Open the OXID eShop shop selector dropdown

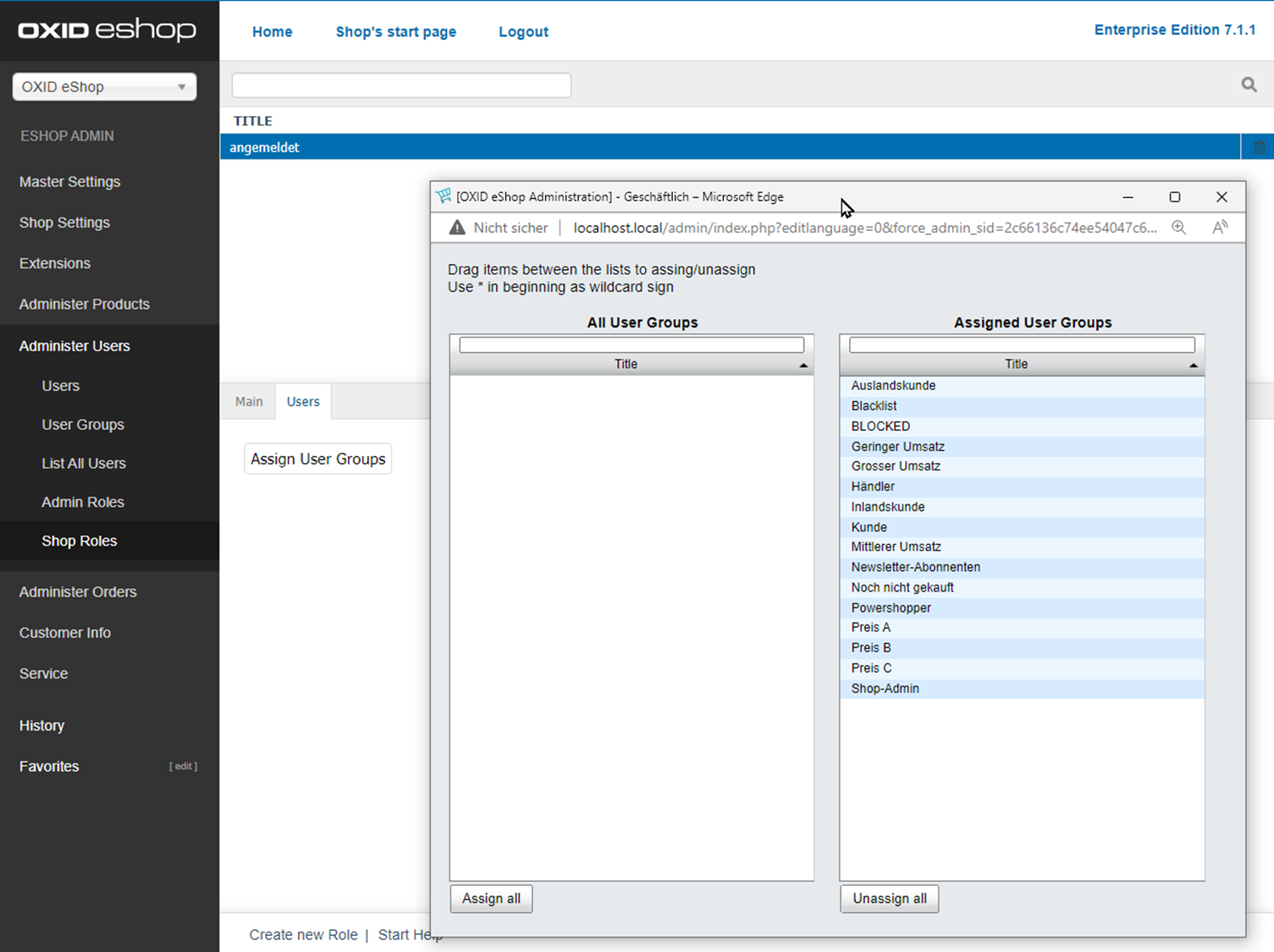[x=104, y=87]
